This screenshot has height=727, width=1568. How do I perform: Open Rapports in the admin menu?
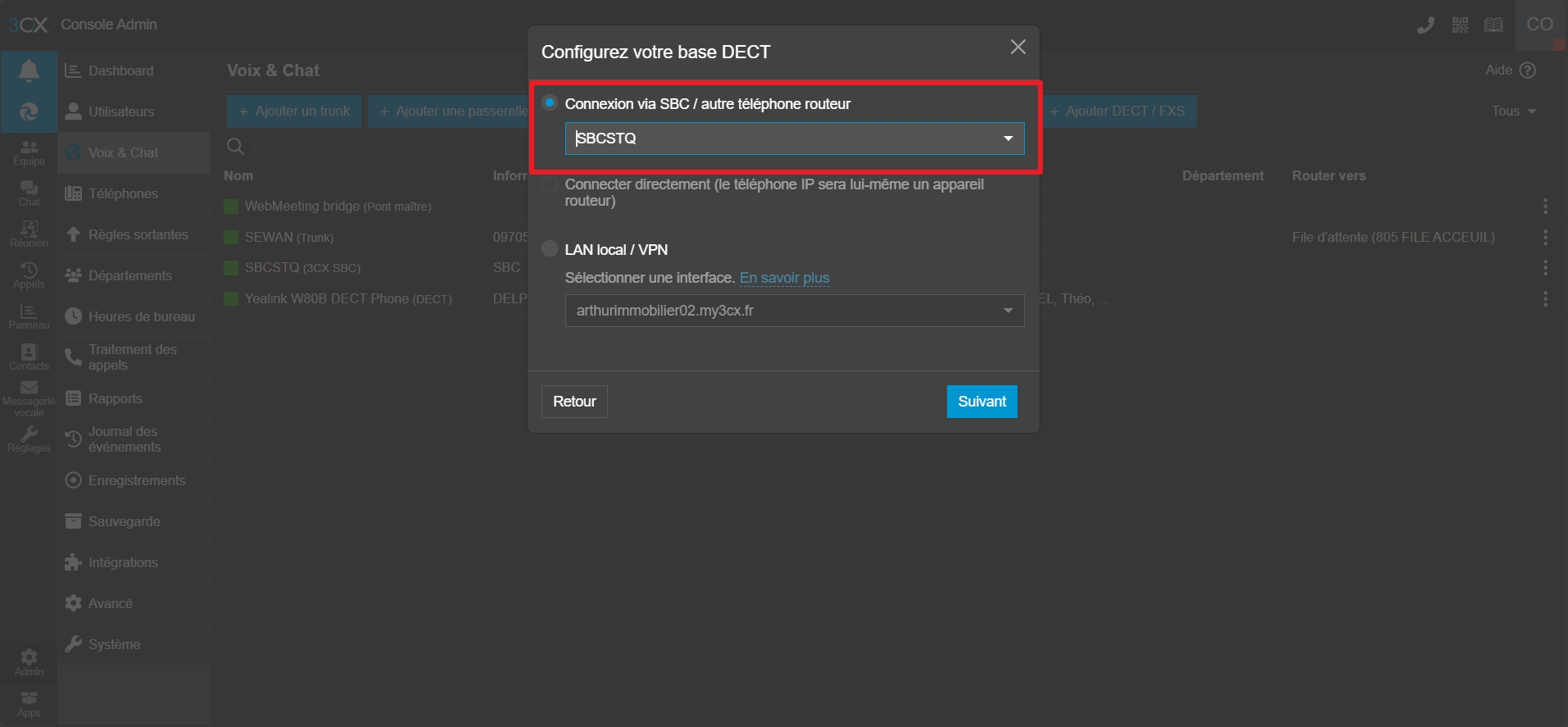coord(134,398)
